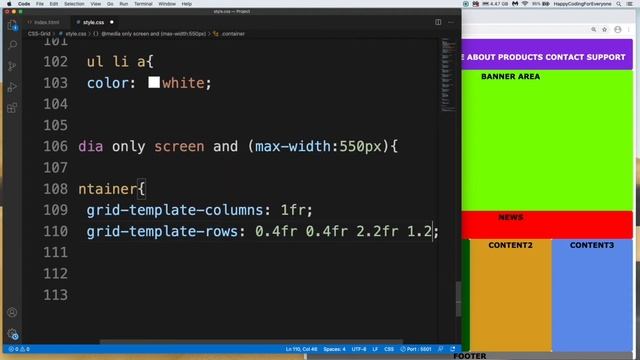Change file encoding UTF-8
Image resolution: width=640 pixels, height=360 pixels.
(x=359, y=349)
